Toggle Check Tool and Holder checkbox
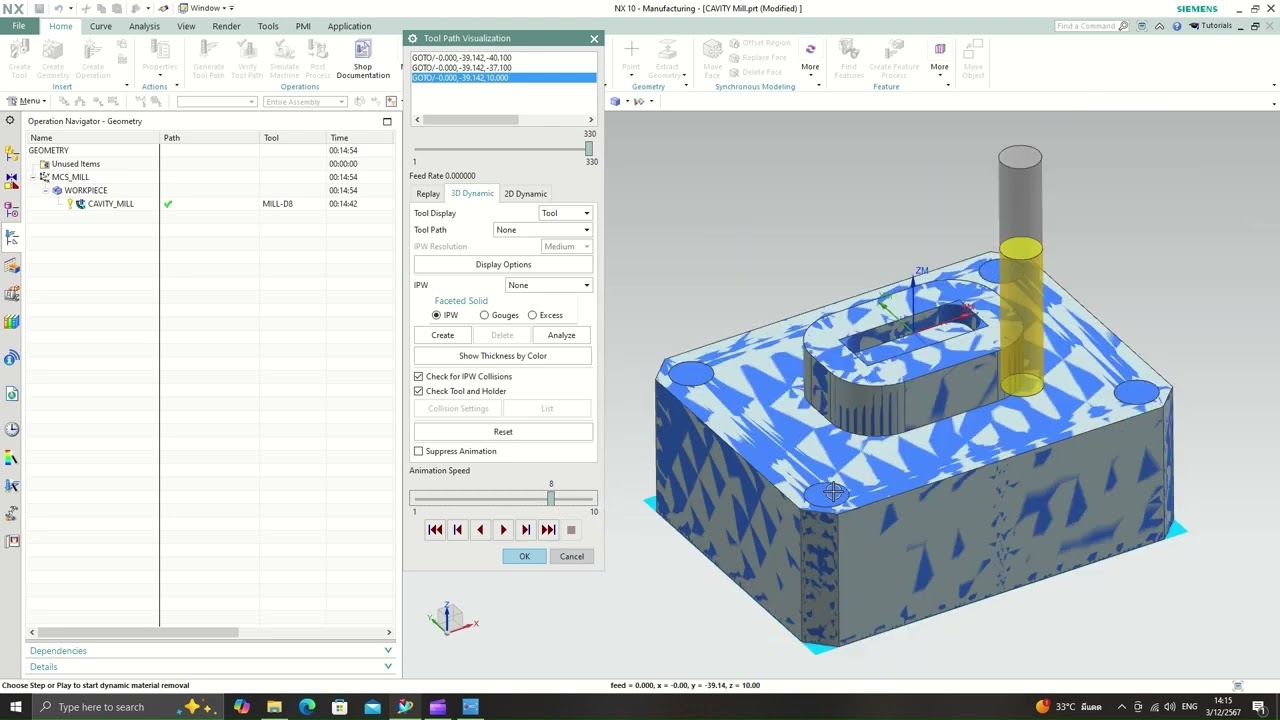The width and height of the screenshot is (1280, 720). (x=418, y=391)
